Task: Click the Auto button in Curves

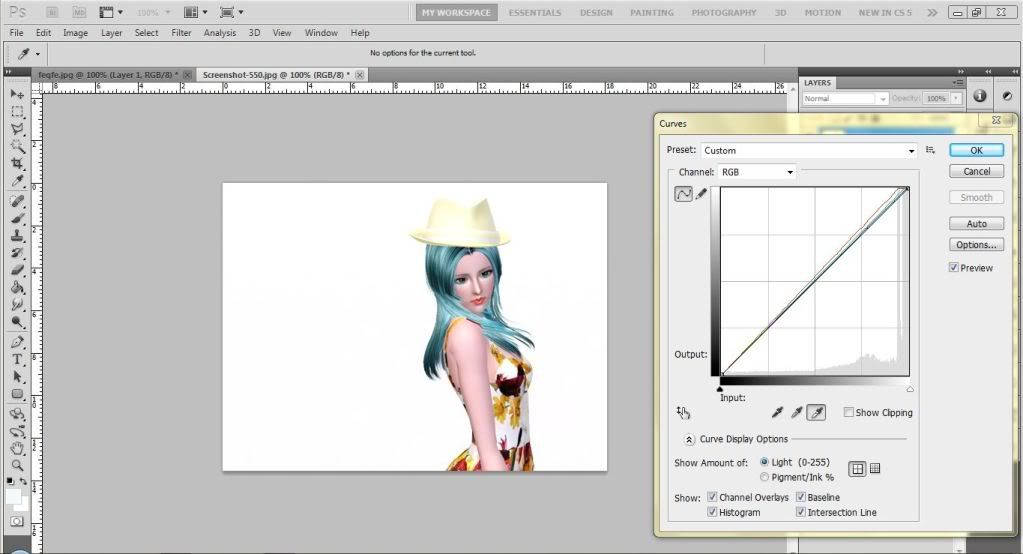Action: point(976,224)
